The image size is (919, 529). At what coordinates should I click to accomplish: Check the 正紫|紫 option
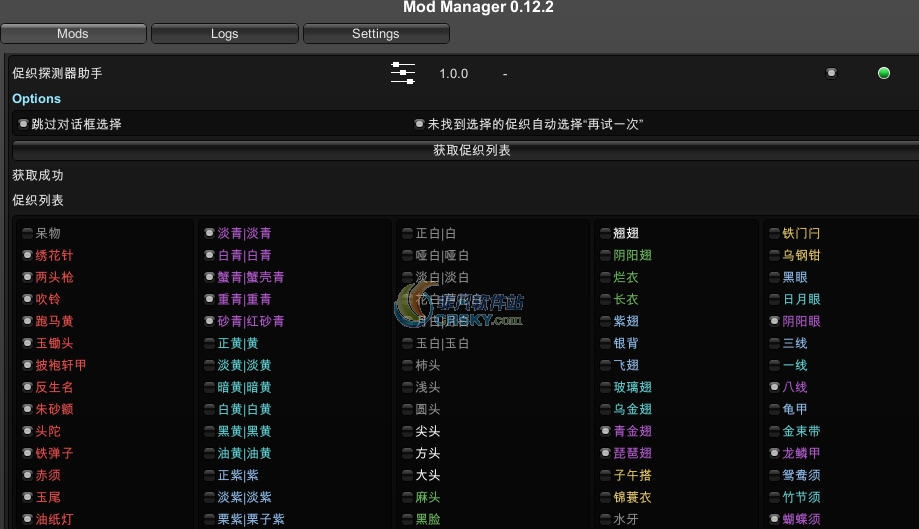209,475
